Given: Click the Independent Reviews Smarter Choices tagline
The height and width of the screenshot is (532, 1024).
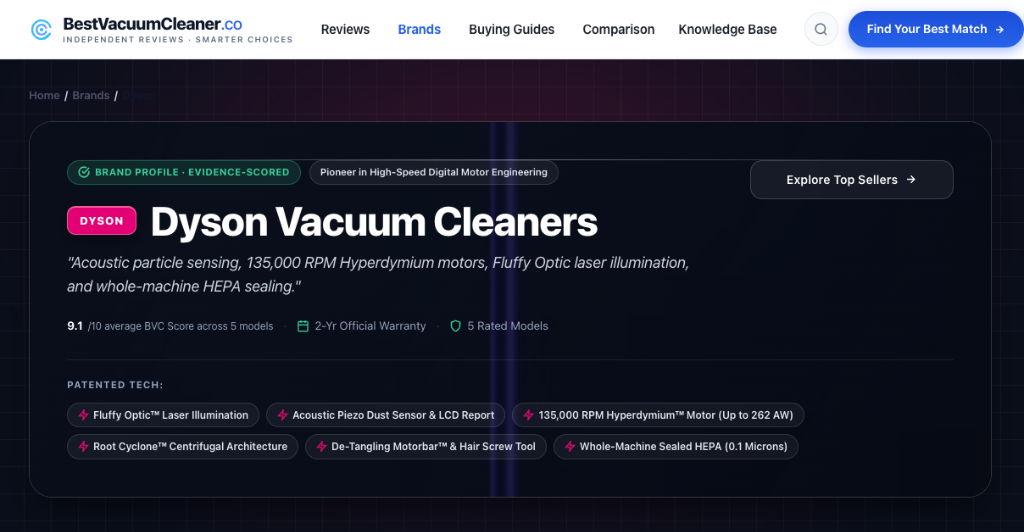Looking at the screenshot, I should [x=178, y=40].
